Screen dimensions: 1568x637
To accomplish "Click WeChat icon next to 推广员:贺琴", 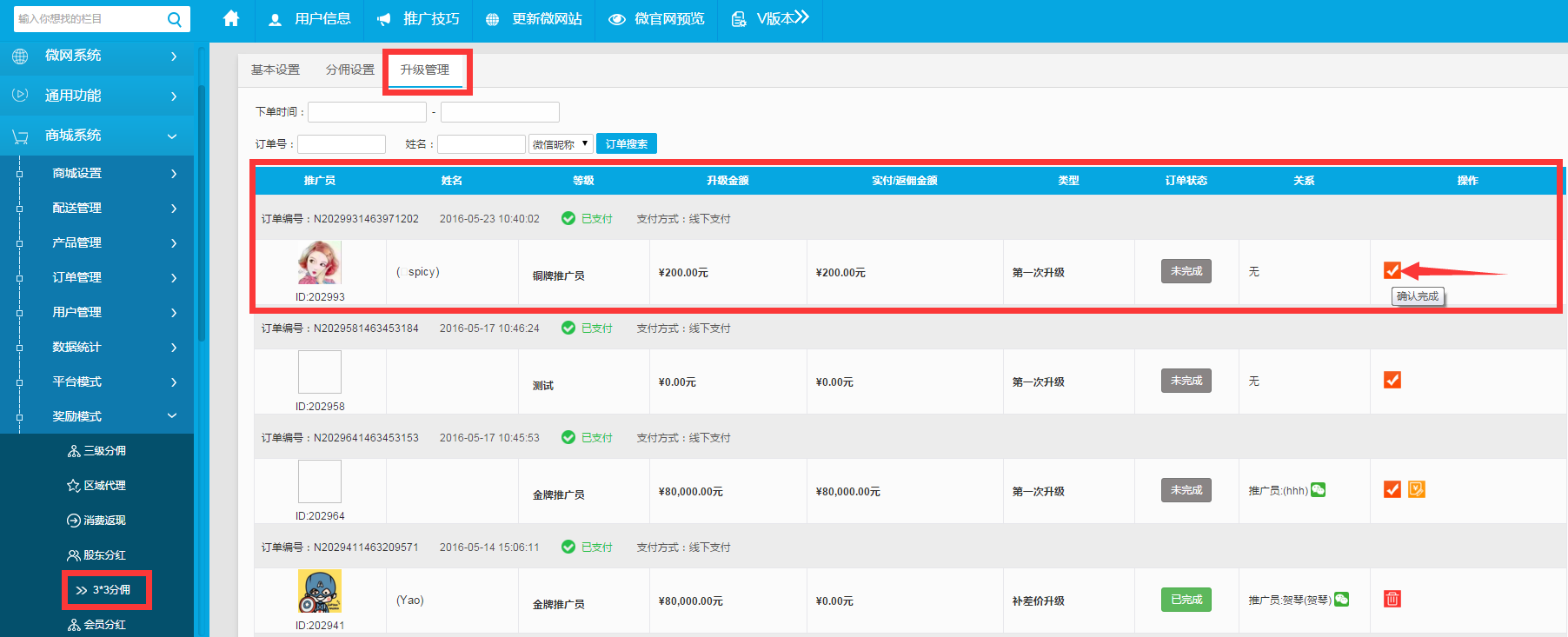I will tap(1342, 600).
